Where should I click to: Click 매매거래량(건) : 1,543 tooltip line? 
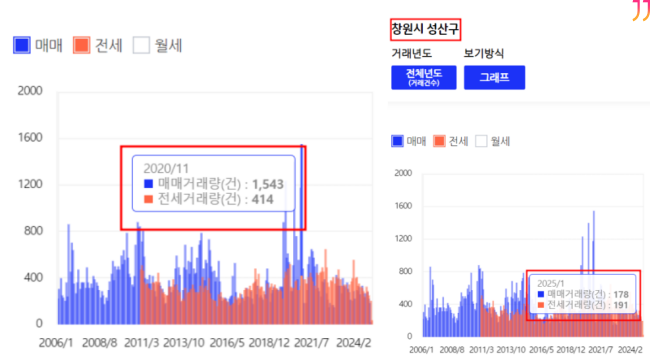(214, 184)
